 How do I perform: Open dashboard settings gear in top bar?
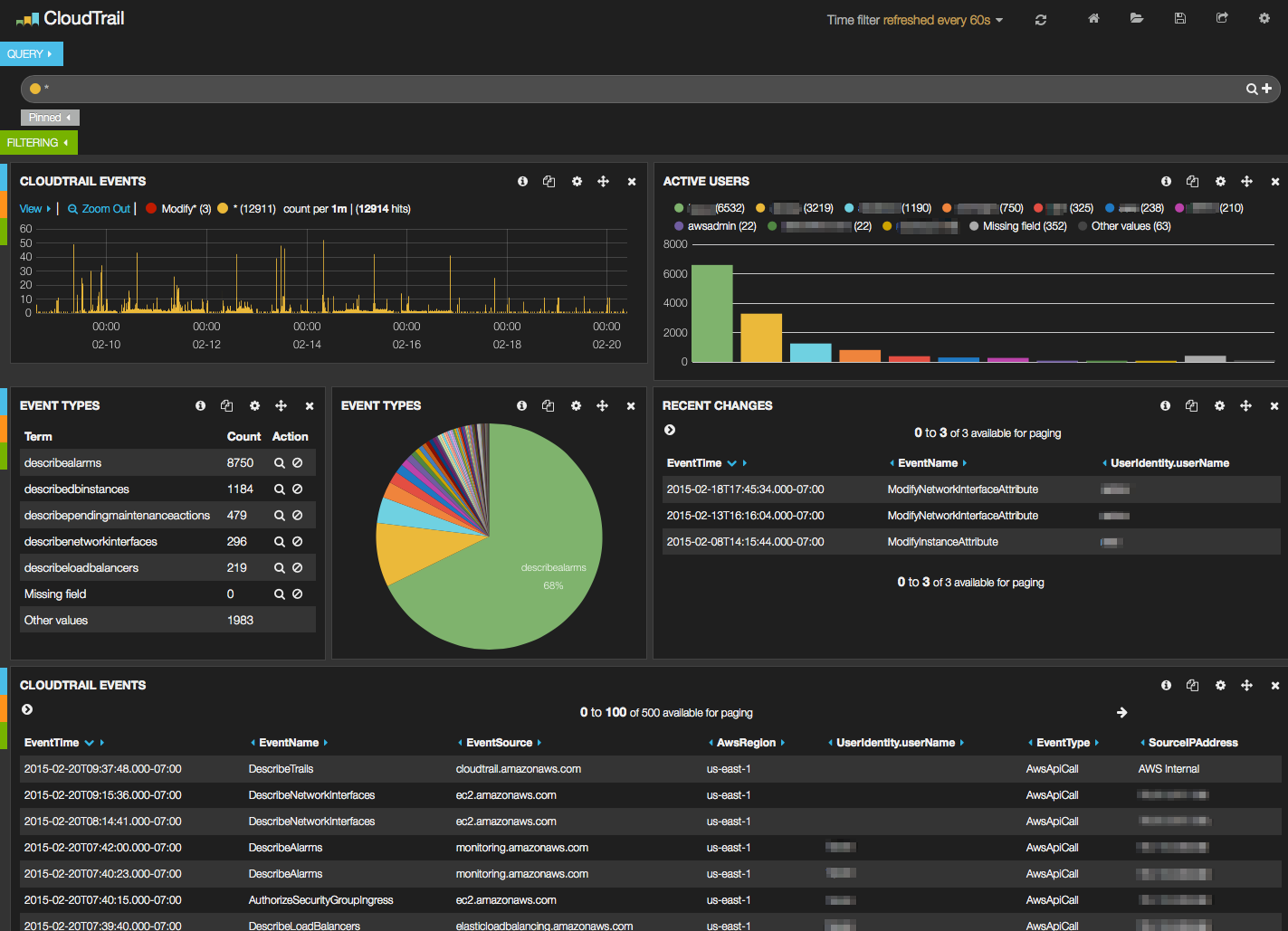coord(1264,19)
